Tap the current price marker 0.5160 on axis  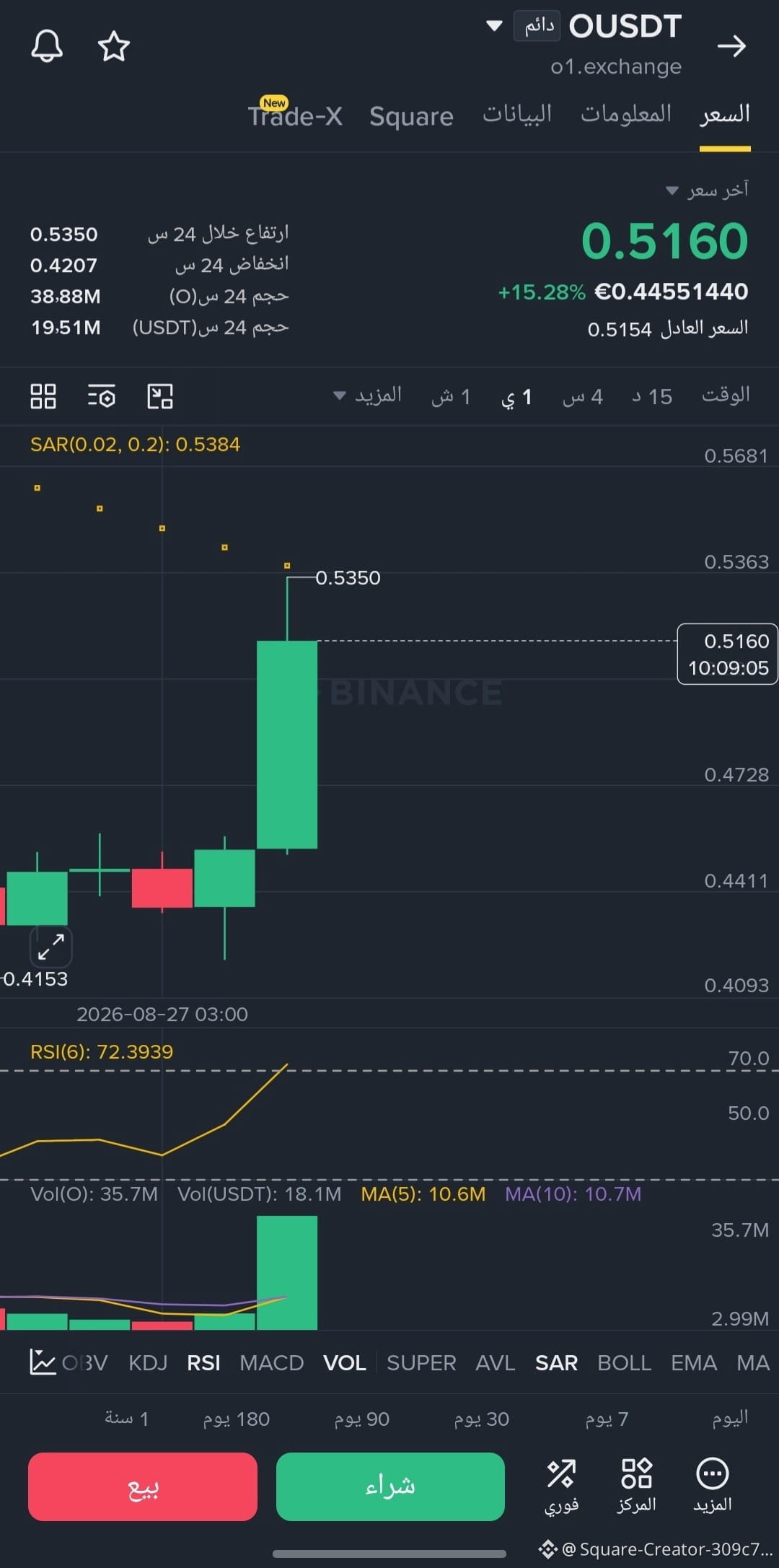(728, 654)
